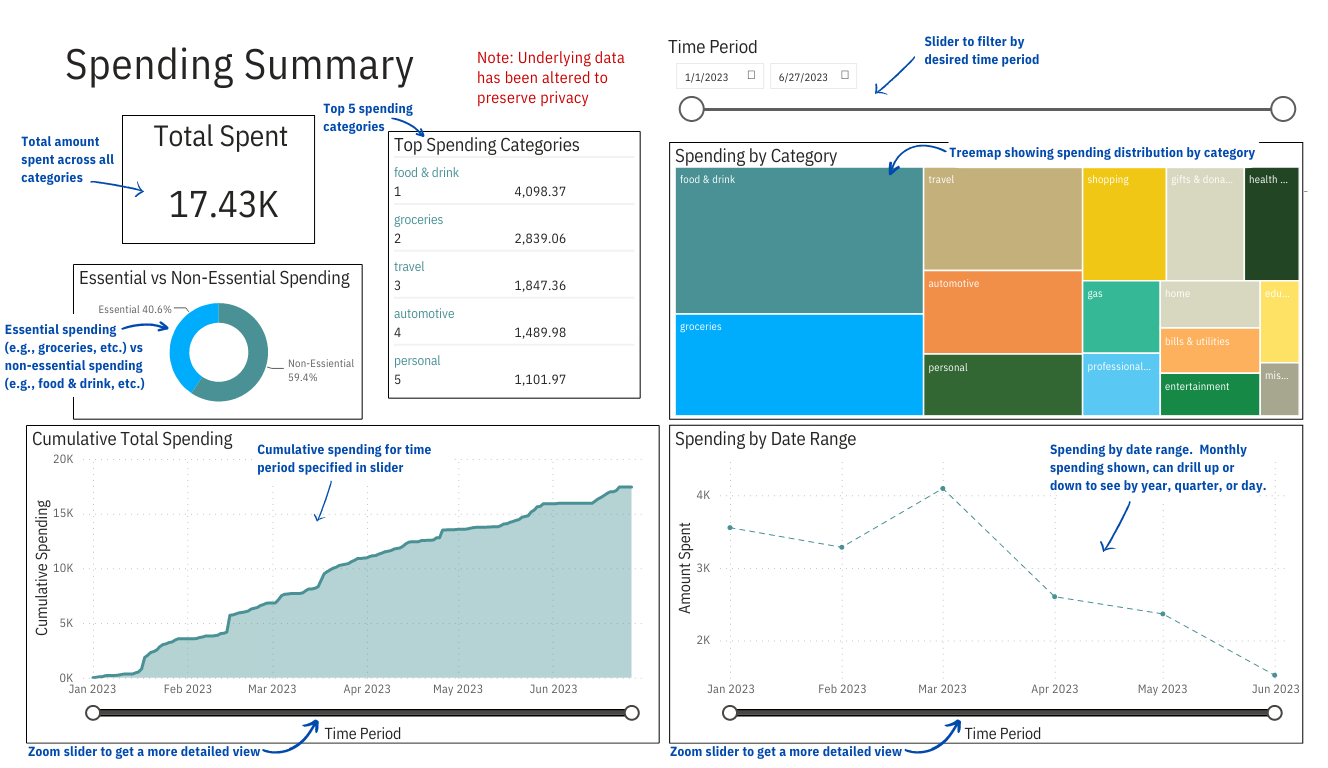Select the mis... treemap tile
This screenshot has height=768, width=1328.
[x=1280, y=389]
